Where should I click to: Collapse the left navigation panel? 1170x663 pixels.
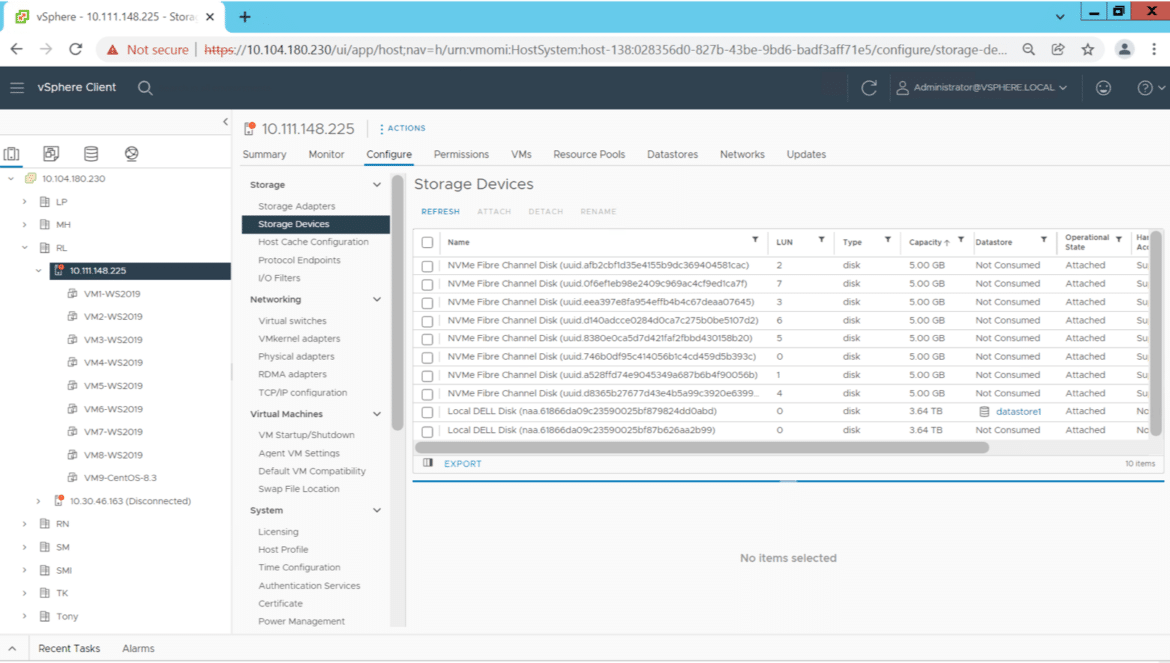225,122
